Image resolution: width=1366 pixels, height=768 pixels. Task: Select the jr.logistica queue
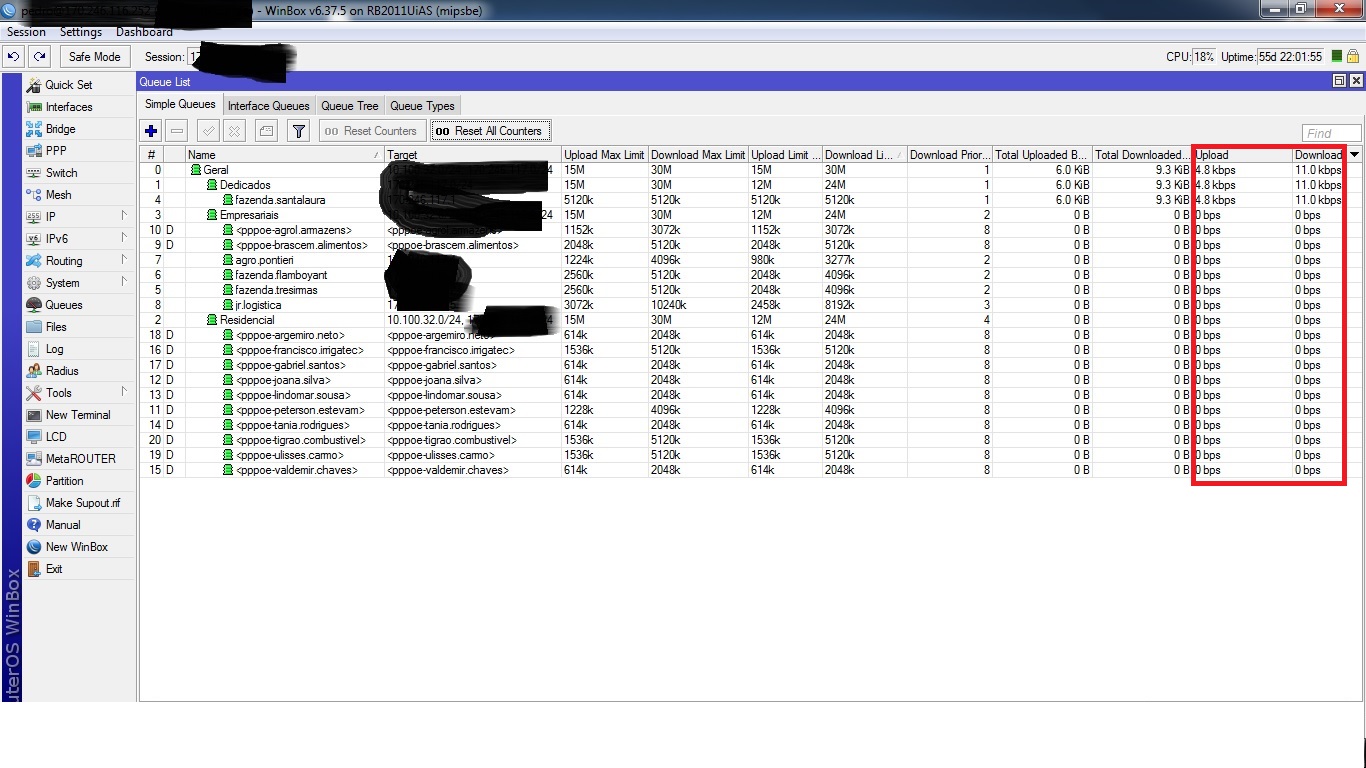(258, 305)
